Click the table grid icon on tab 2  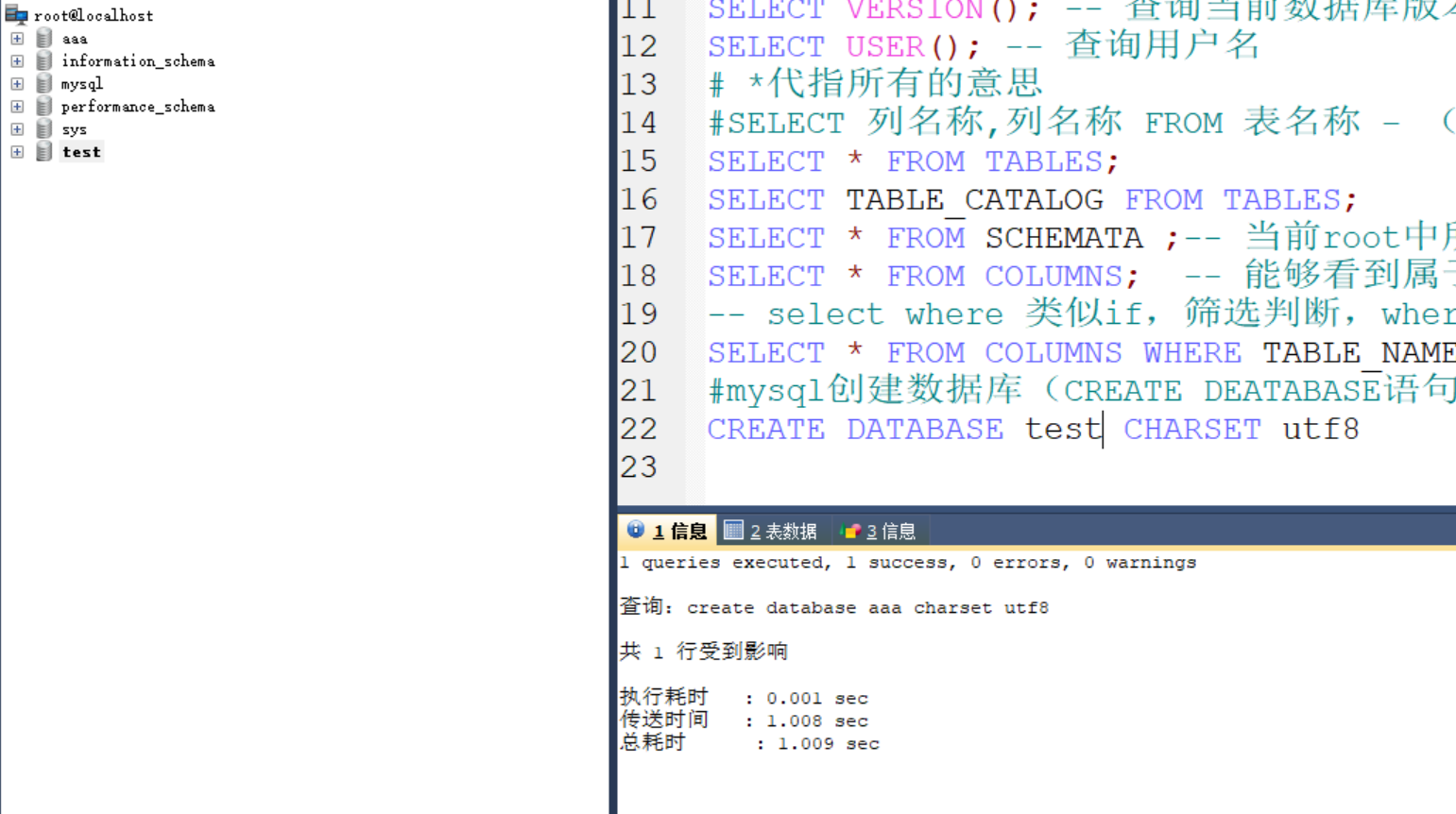pyautogui.click(x=733, y=530)
